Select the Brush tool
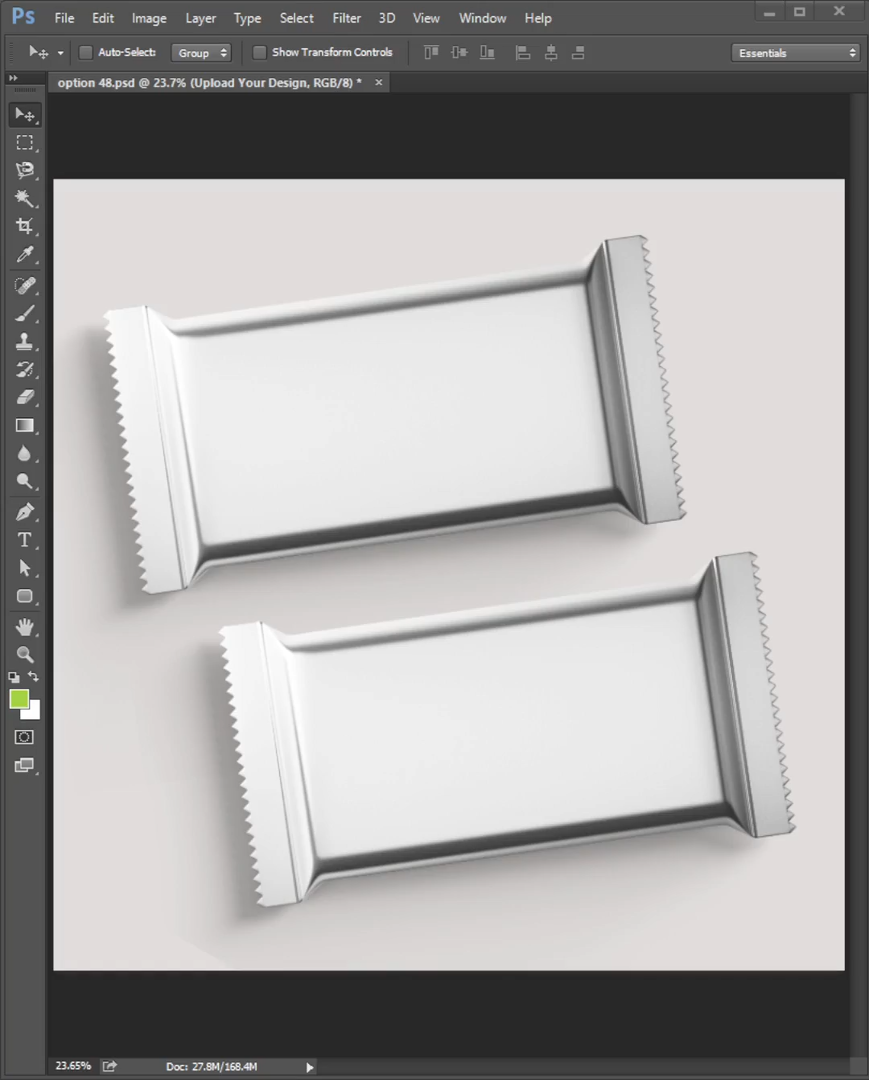This screenshot has width=869, height=1080. coord(25,313)
